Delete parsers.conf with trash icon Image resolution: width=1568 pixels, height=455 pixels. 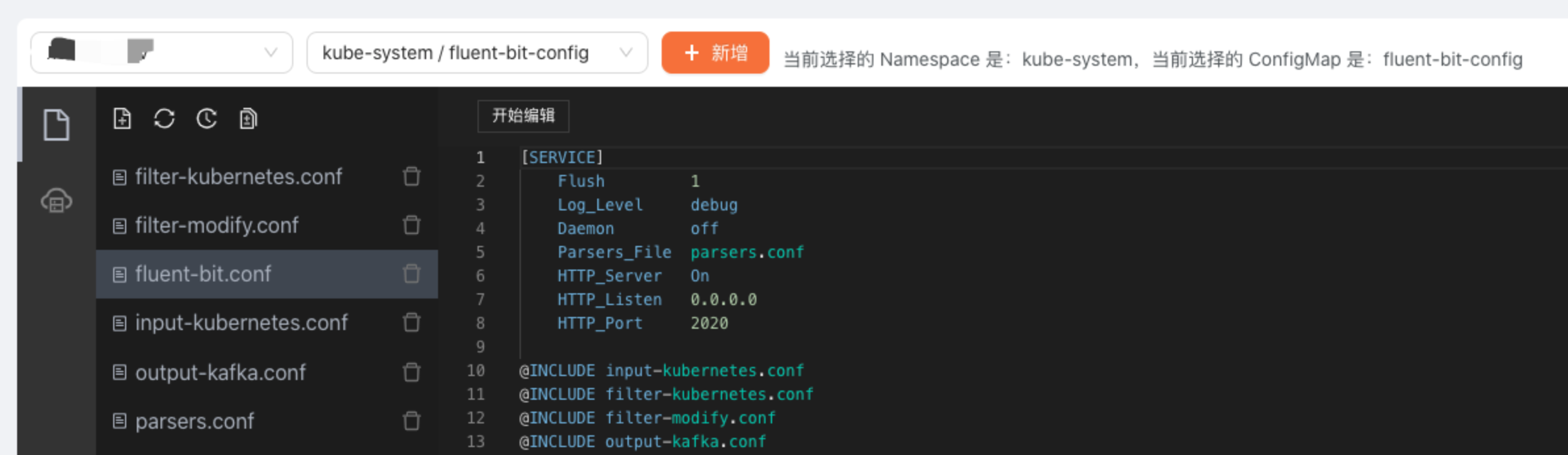(x=412, y=421)
